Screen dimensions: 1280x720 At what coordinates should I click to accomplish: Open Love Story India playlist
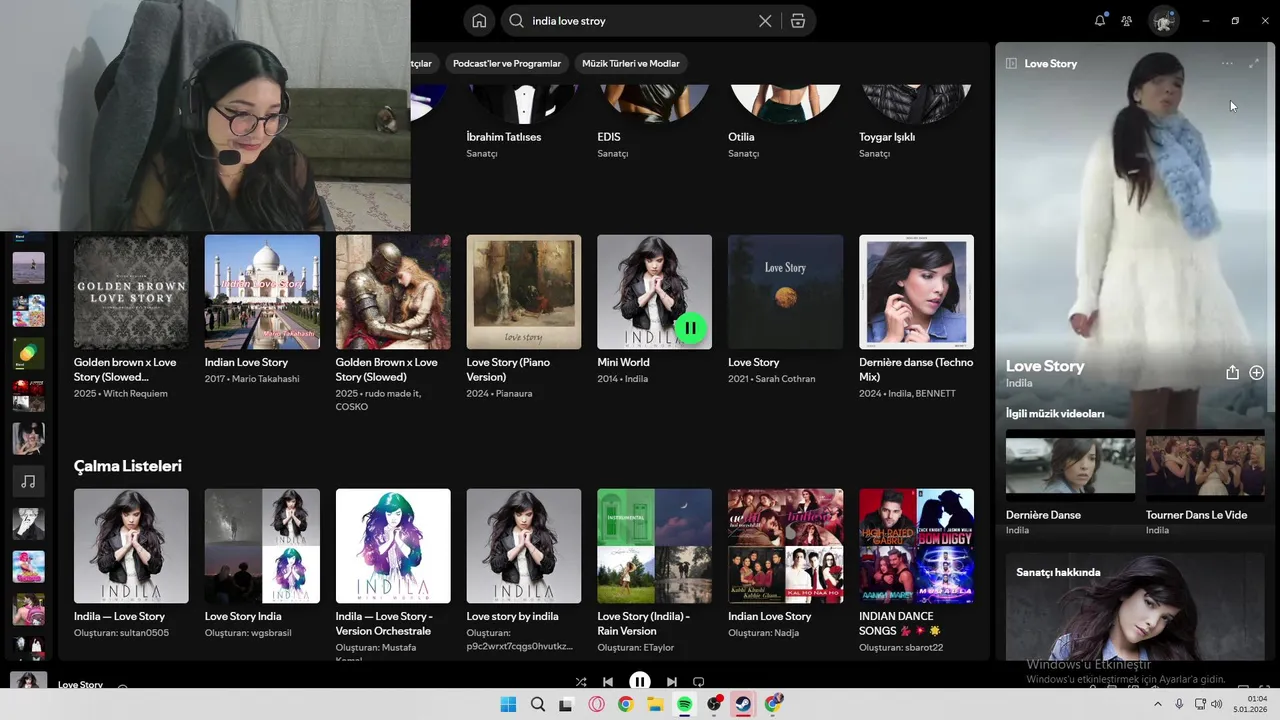262,546
